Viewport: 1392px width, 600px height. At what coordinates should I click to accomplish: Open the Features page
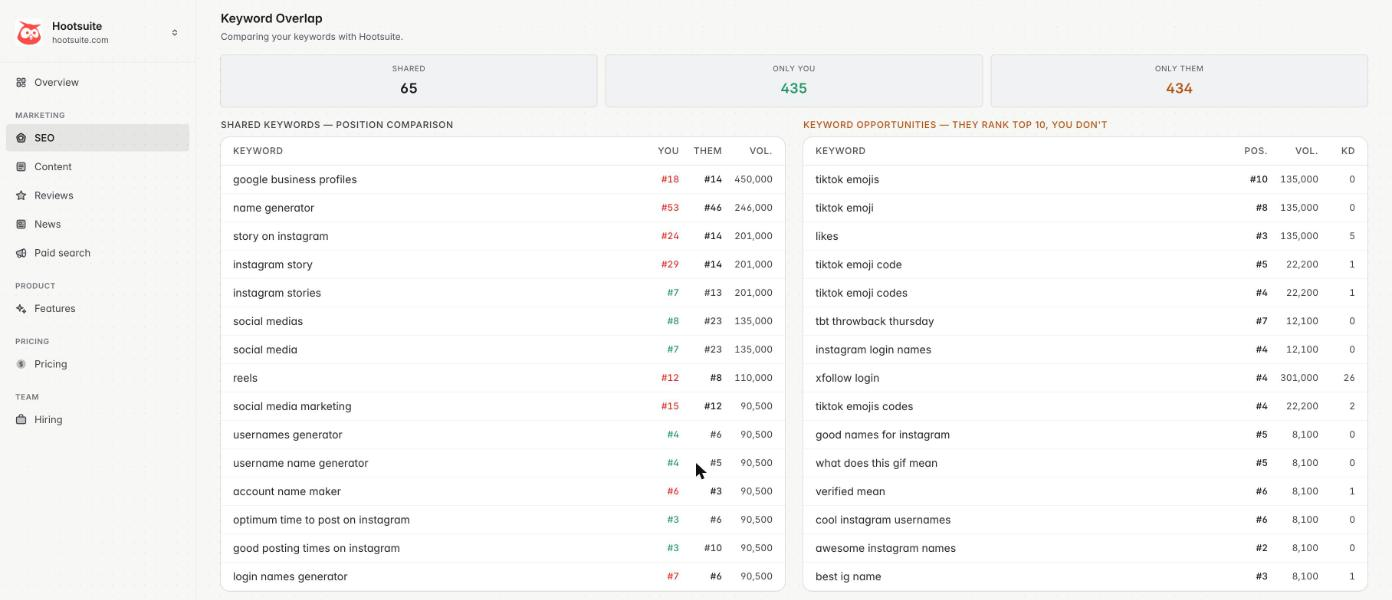[x=97, y=309]
